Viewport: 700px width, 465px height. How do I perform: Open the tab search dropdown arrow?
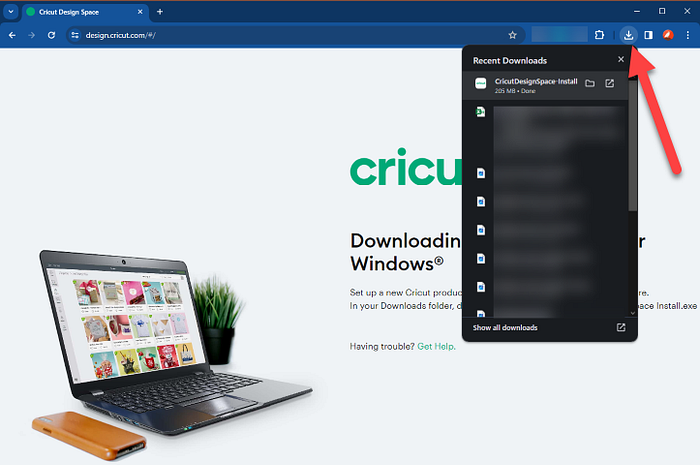coord(11,12)
